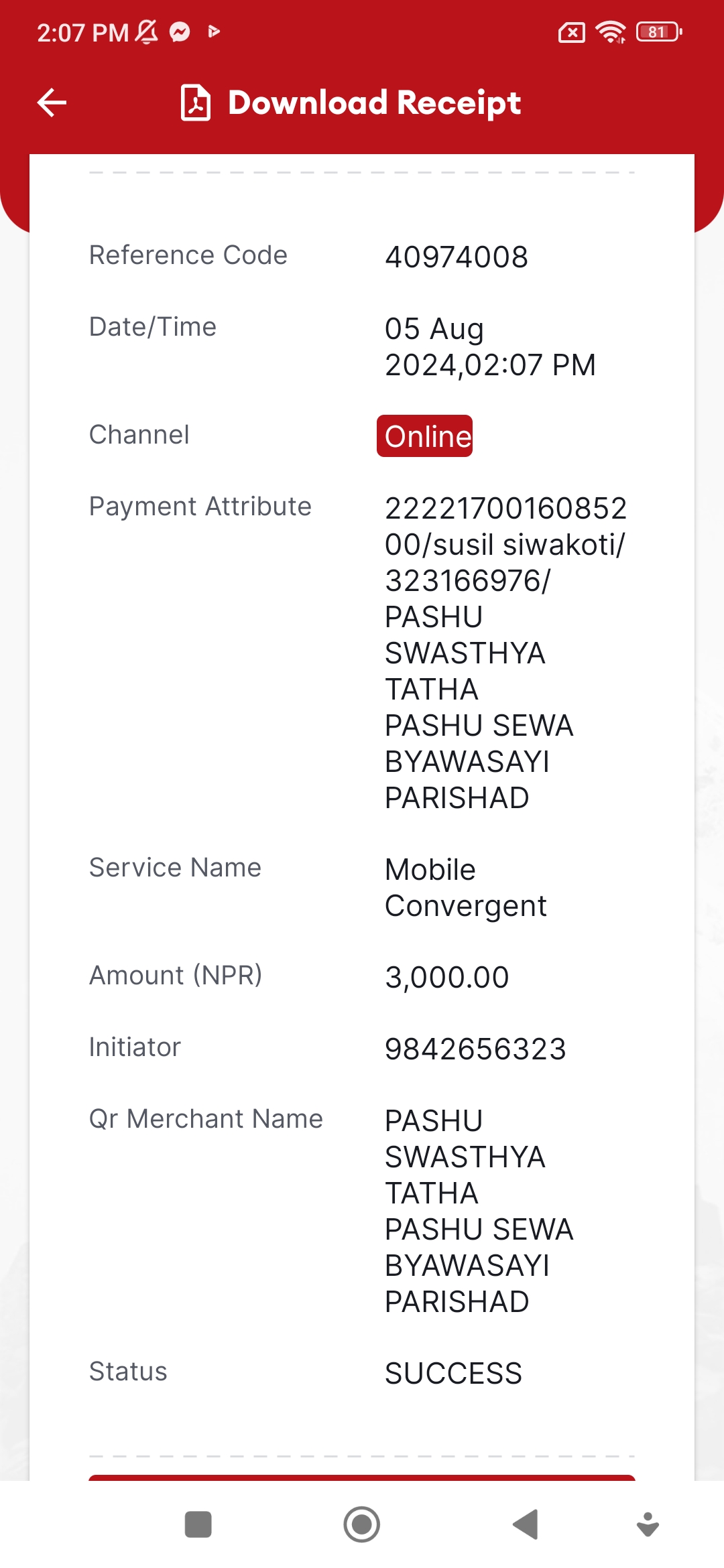Tap the square recent apps button
This screenshot has height=1568, width=724.
pos(198,1524)
